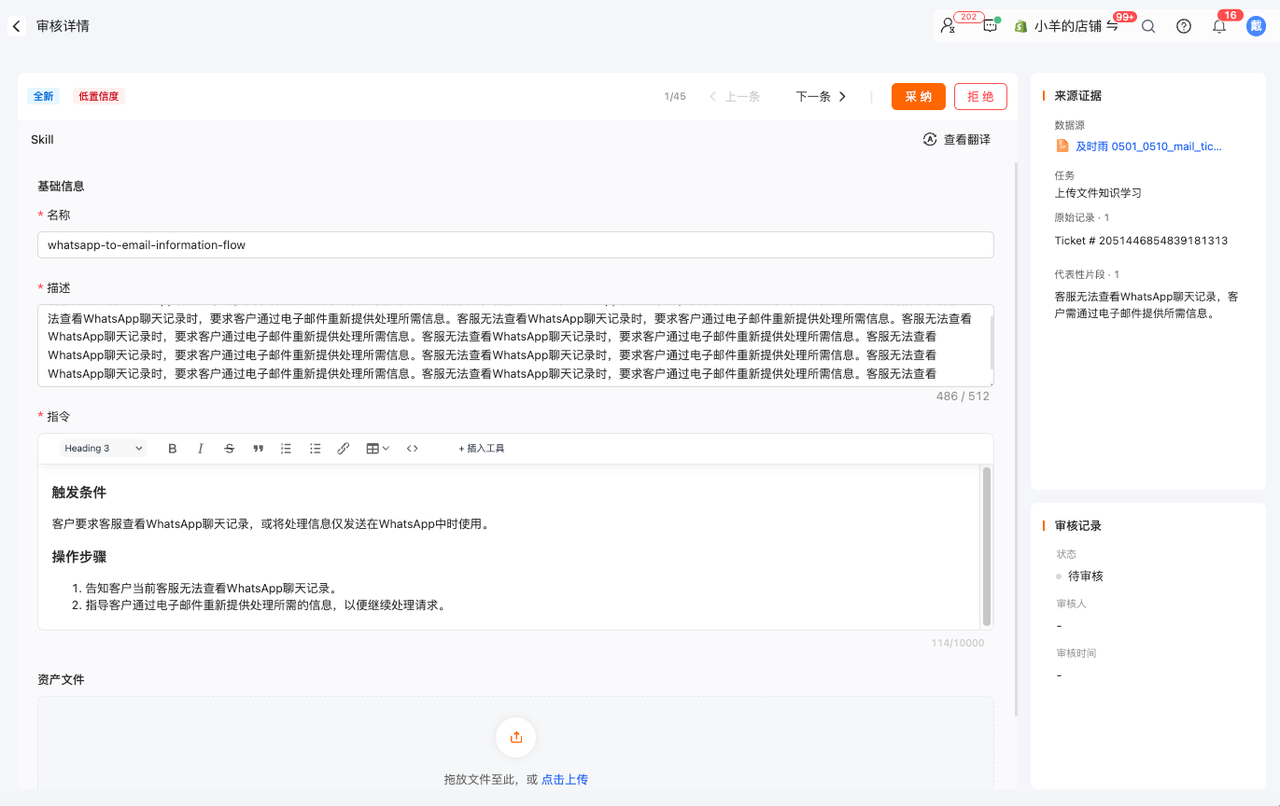This screenshot has height=806, width=1280.
Task: Insert a code block using the code icon
Action: pyautogui.click(x=412, y=449)
